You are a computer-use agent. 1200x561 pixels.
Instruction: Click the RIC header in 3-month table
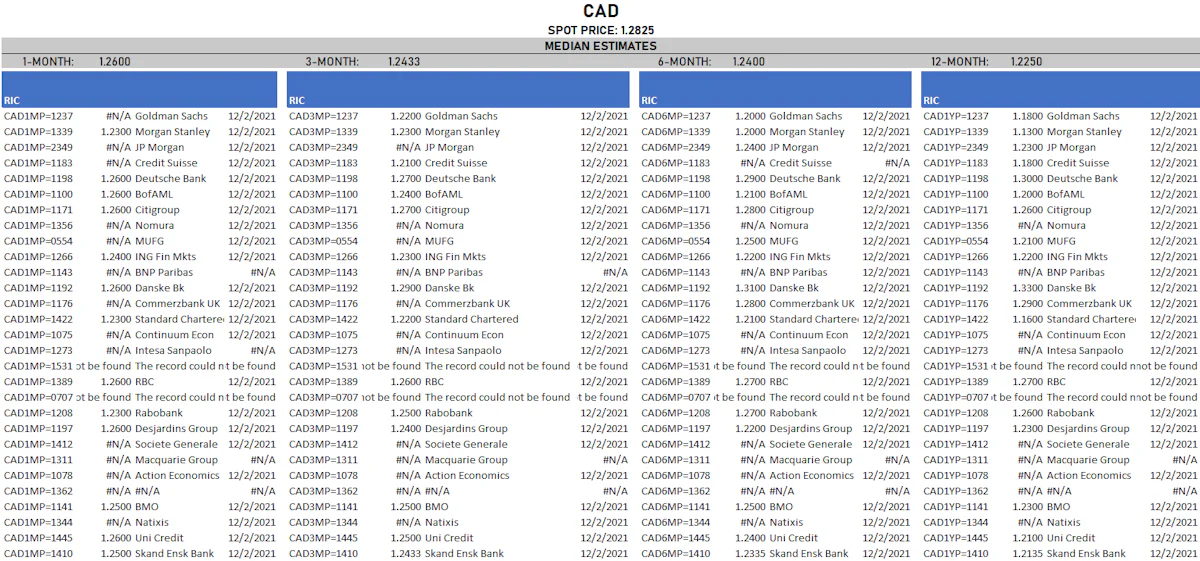click(297, 101)
